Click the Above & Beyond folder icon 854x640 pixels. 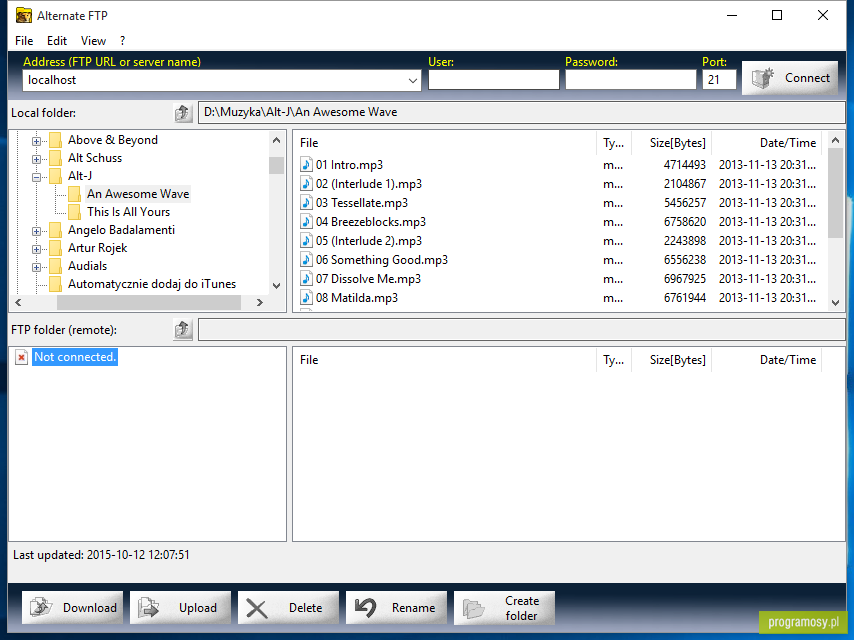(x=56, y=141)
